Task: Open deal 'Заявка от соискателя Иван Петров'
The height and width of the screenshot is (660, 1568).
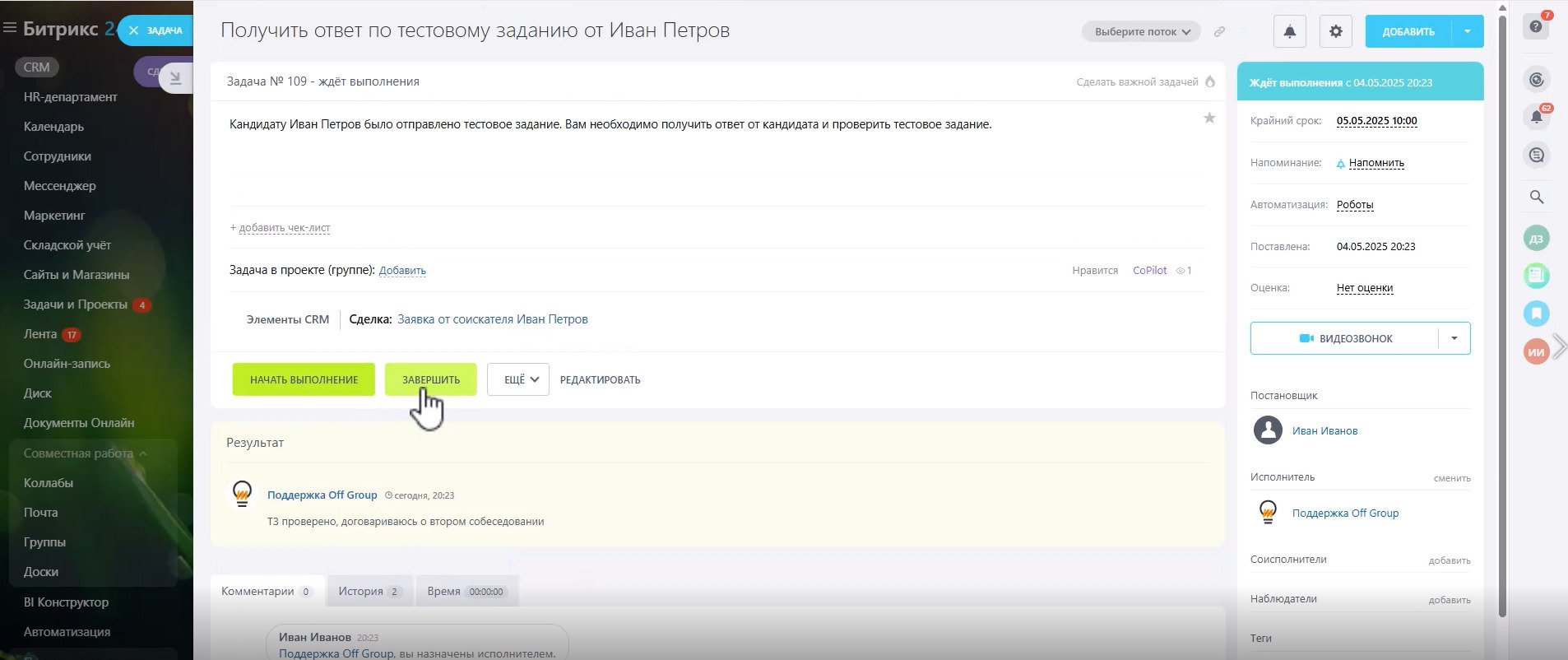Action: [x=493, y=319]
